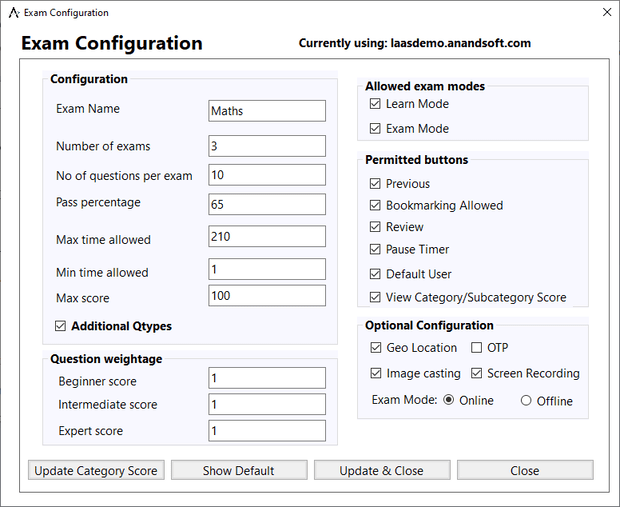This screenshot has width=620, height=507.
Task: Click the Close button at bottom
Action: click(x=525, y=470)
